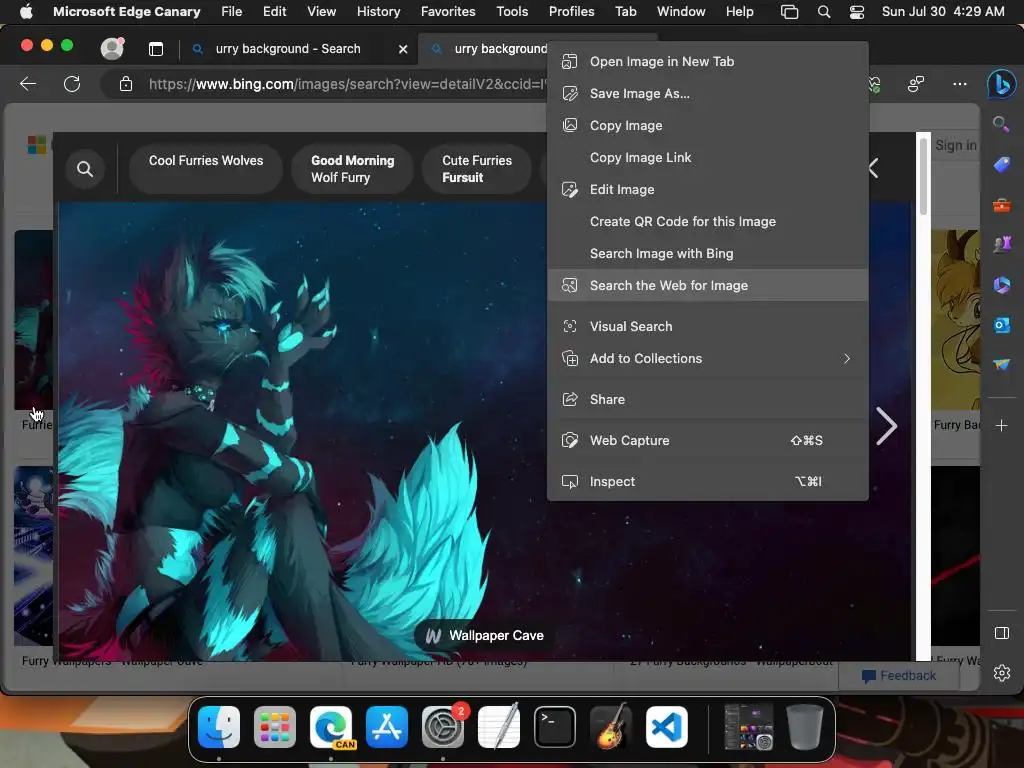Screen dimensions: 1024x768
Task: Click Open Image in New Tab
Action: (707, 61)
